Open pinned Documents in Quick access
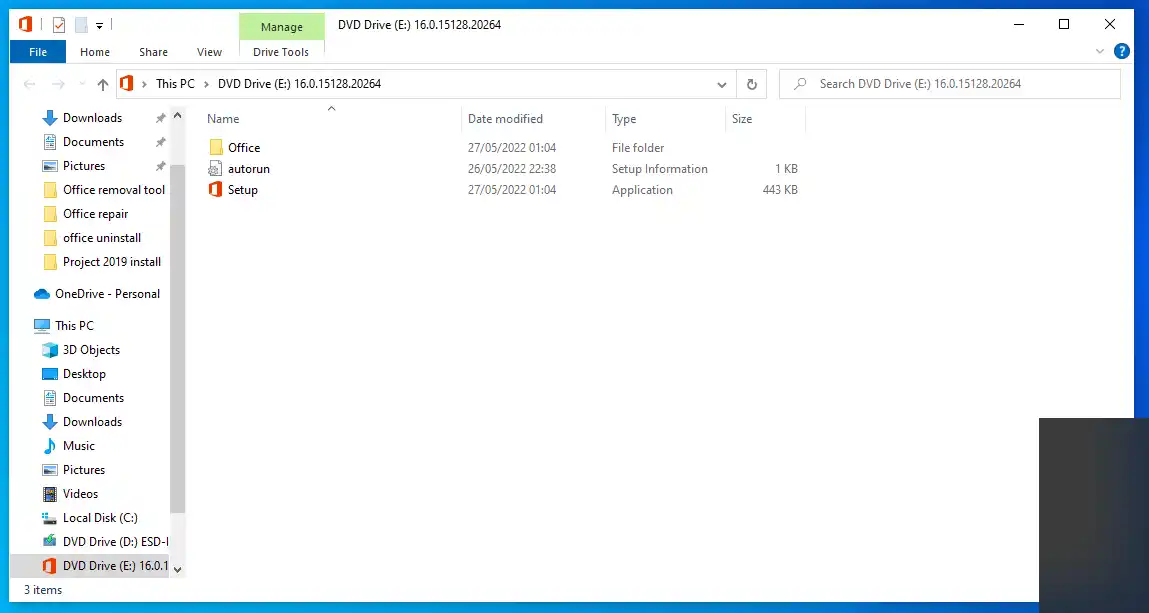This screenshot has height=613, width=1149. click(93, 142)
